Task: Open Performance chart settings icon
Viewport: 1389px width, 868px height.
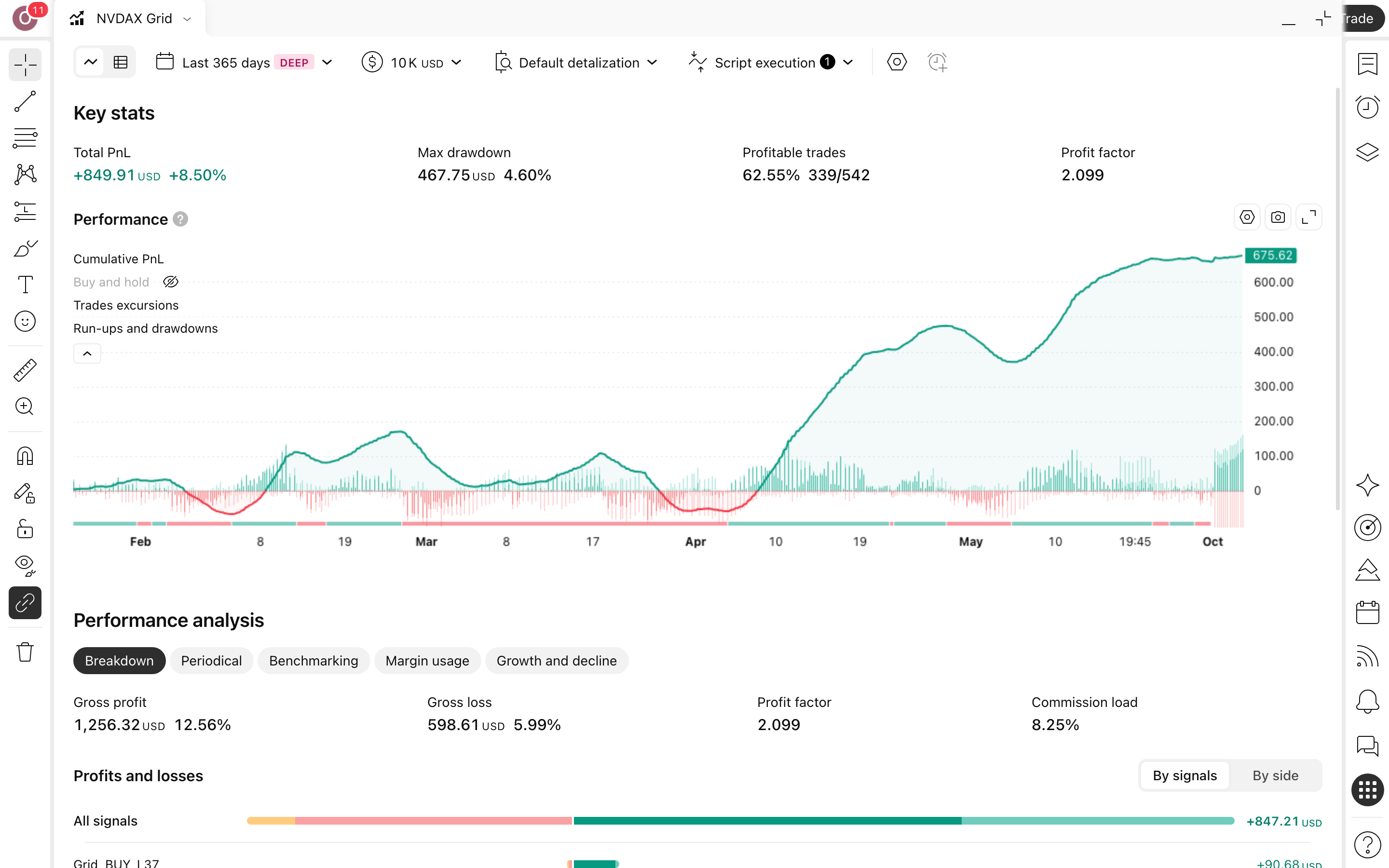Action: pyautogui.click(x=1247, y=217)
